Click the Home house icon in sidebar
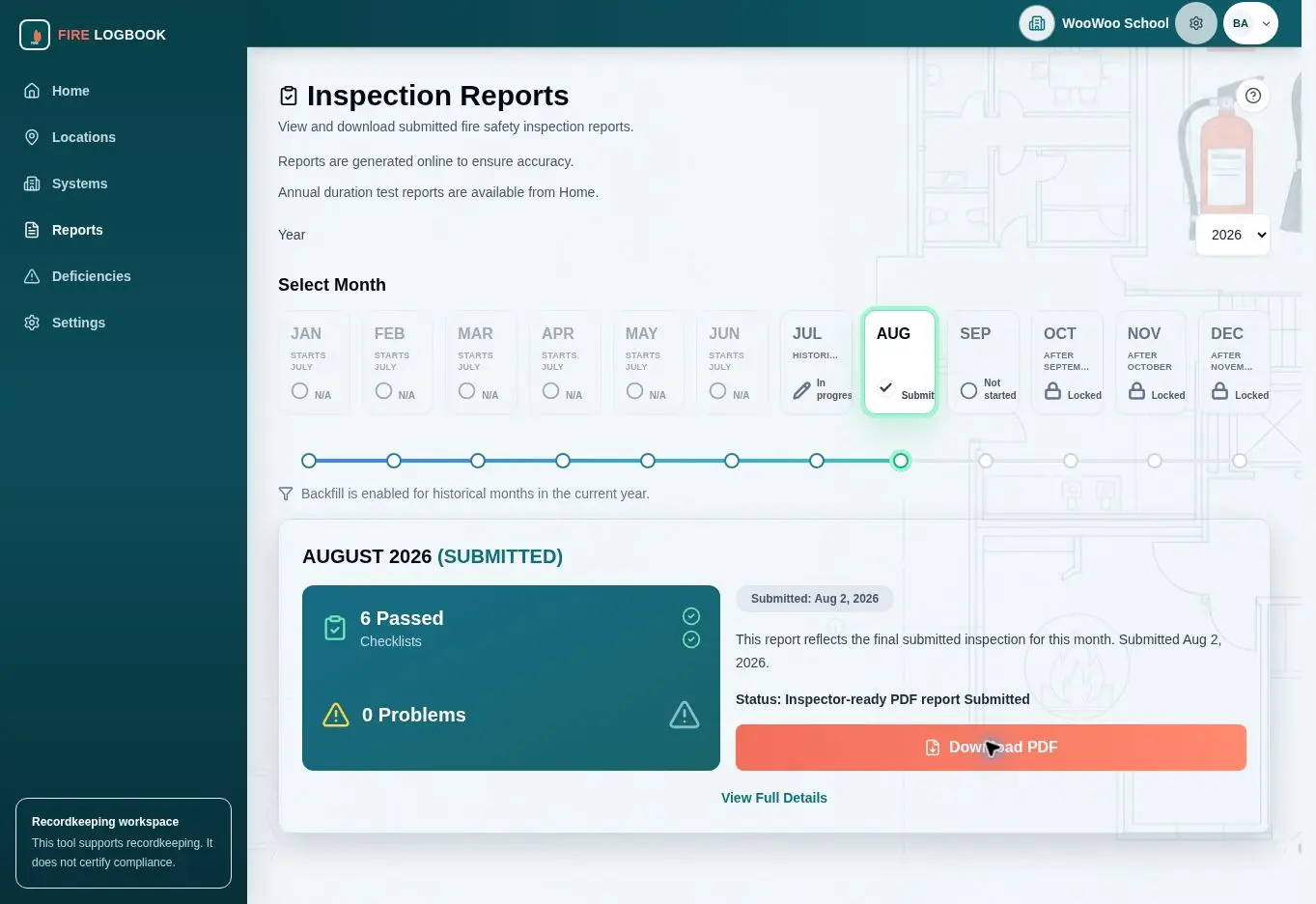This screenshot has height=904, width=1316. pyautogui.click(x=32, y=91)
